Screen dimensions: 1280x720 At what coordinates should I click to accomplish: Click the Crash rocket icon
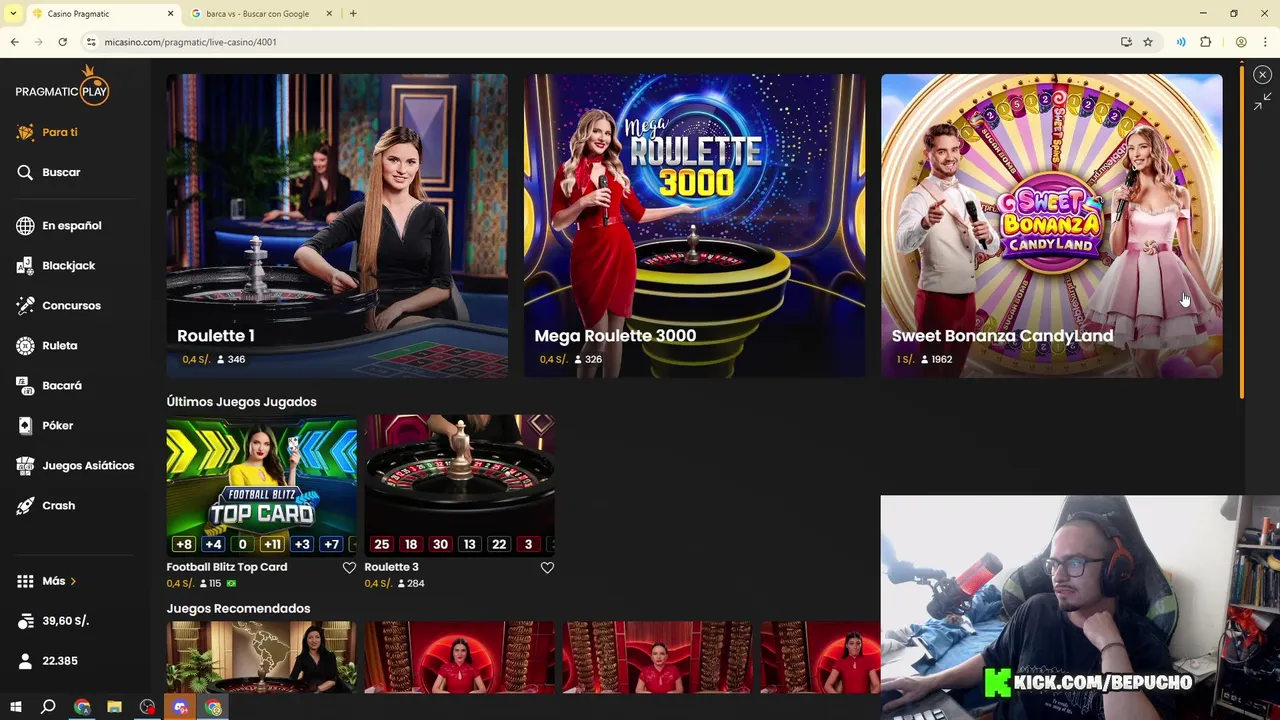(25, 505)
